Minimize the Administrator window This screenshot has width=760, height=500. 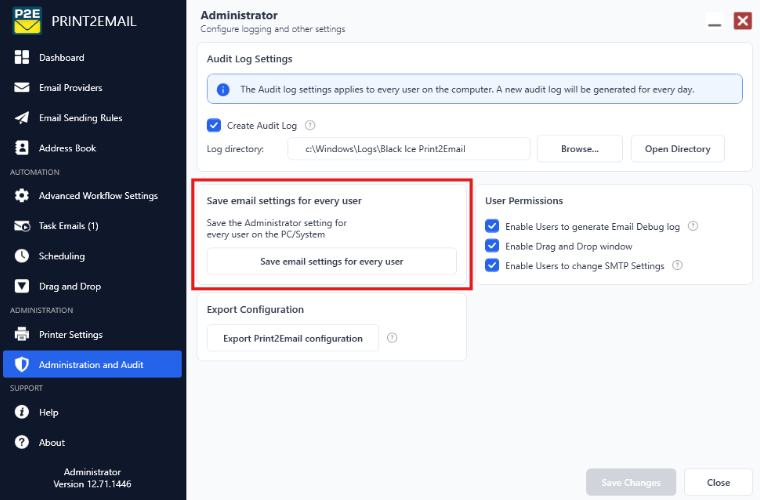(x=714, y=22)
